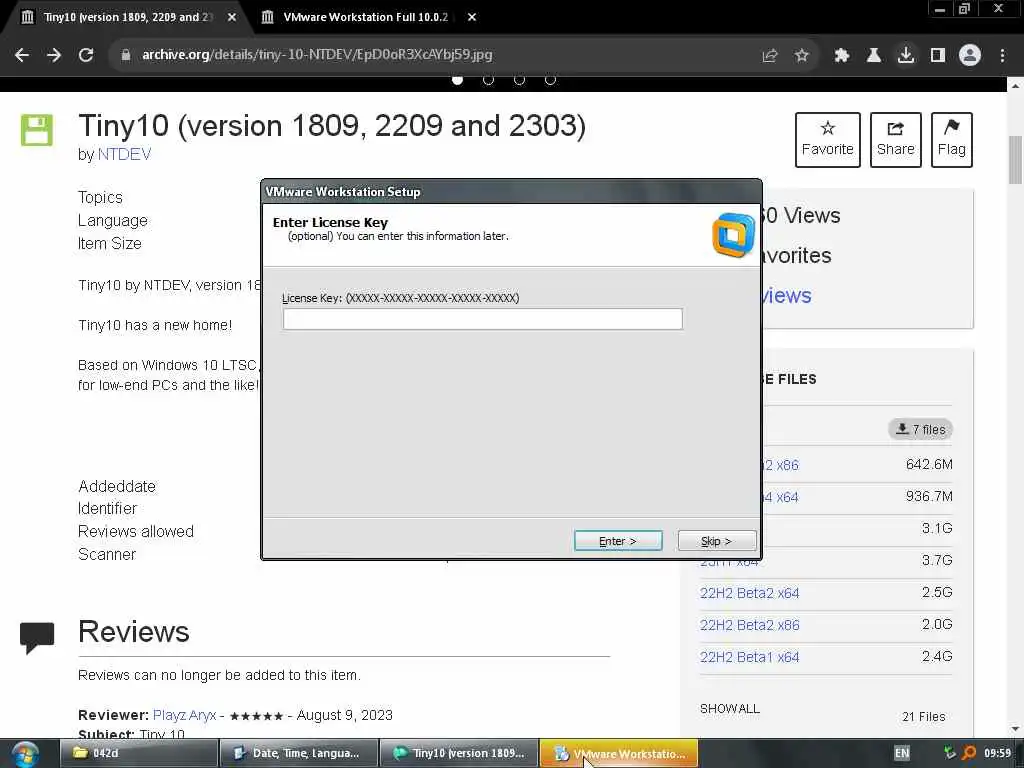The width and height of the screenshot is (1024, 768).
Task: Click the 21 Files count text
Action: [923, 716]
